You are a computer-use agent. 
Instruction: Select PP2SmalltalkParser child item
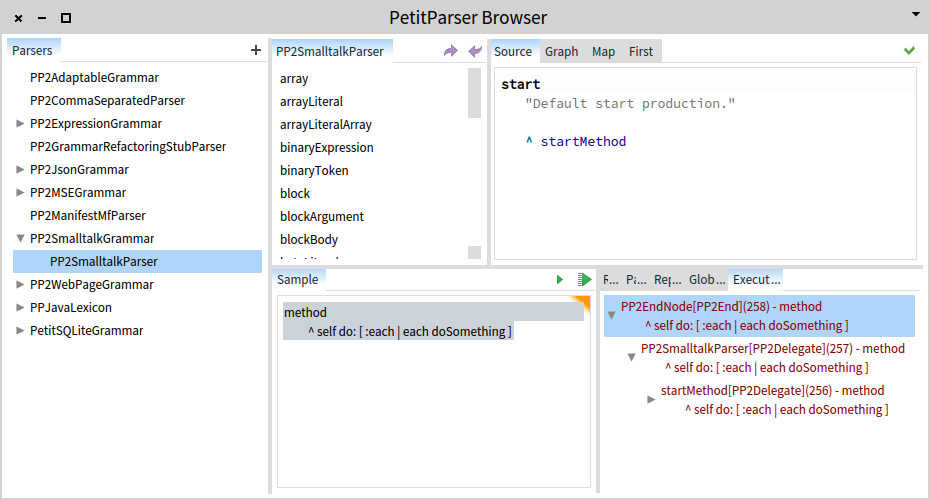[x=138, y=262]
